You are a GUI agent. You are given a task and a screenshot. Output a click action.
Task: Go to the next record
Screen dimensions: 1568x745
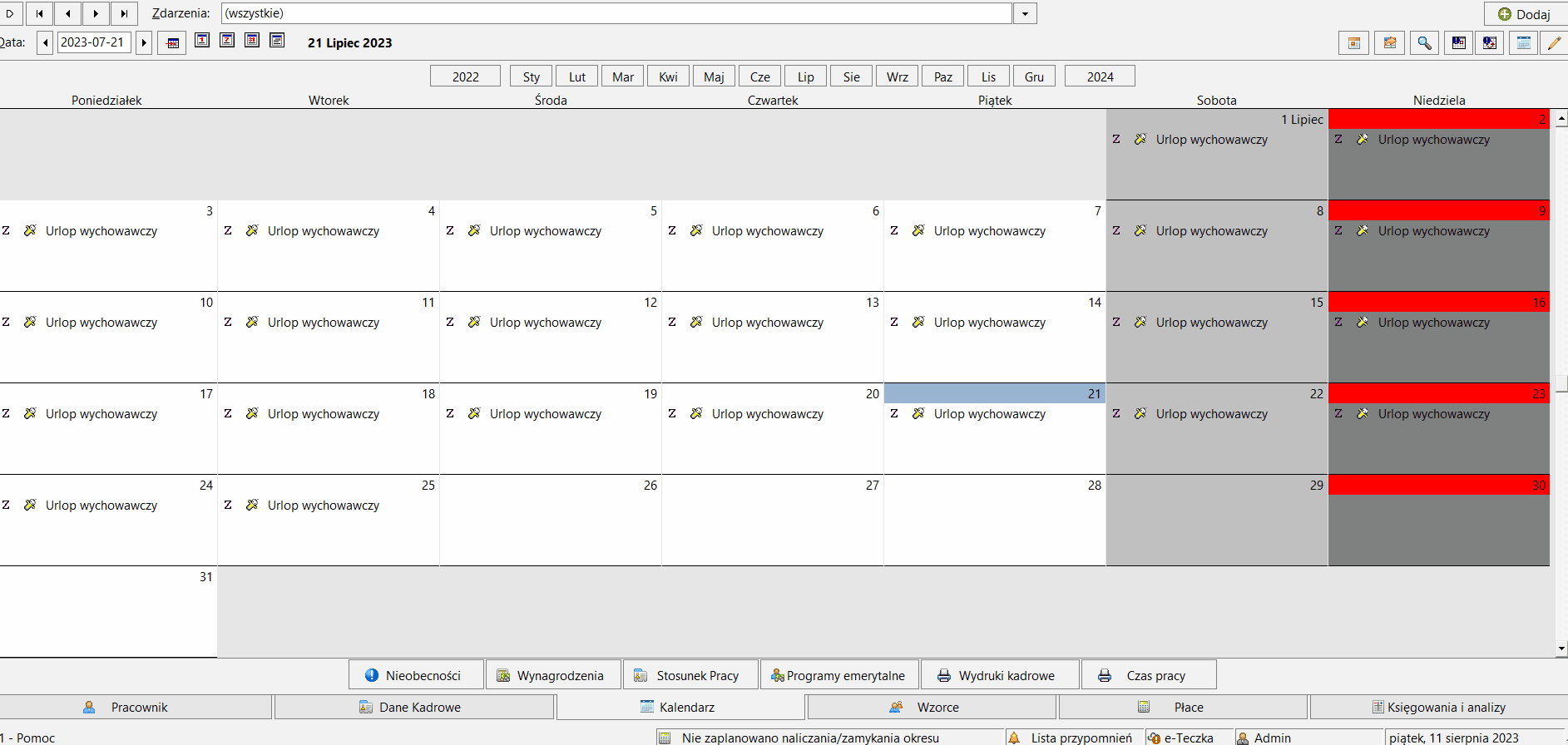pos(96,13)
